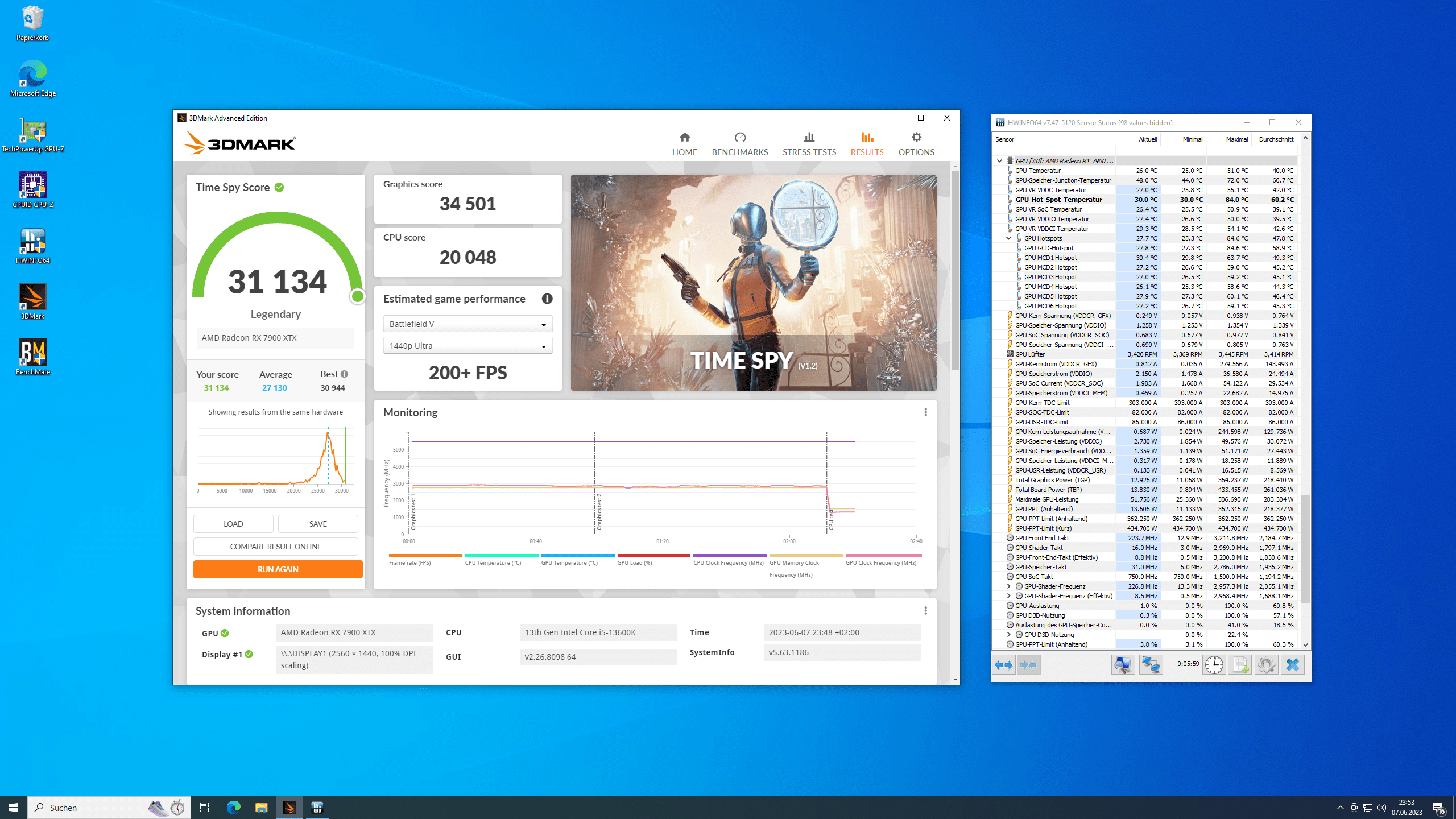Open the Monitoring panel three-dot menu
Viewport: 1456px width, 819px height.
[925, 412]
